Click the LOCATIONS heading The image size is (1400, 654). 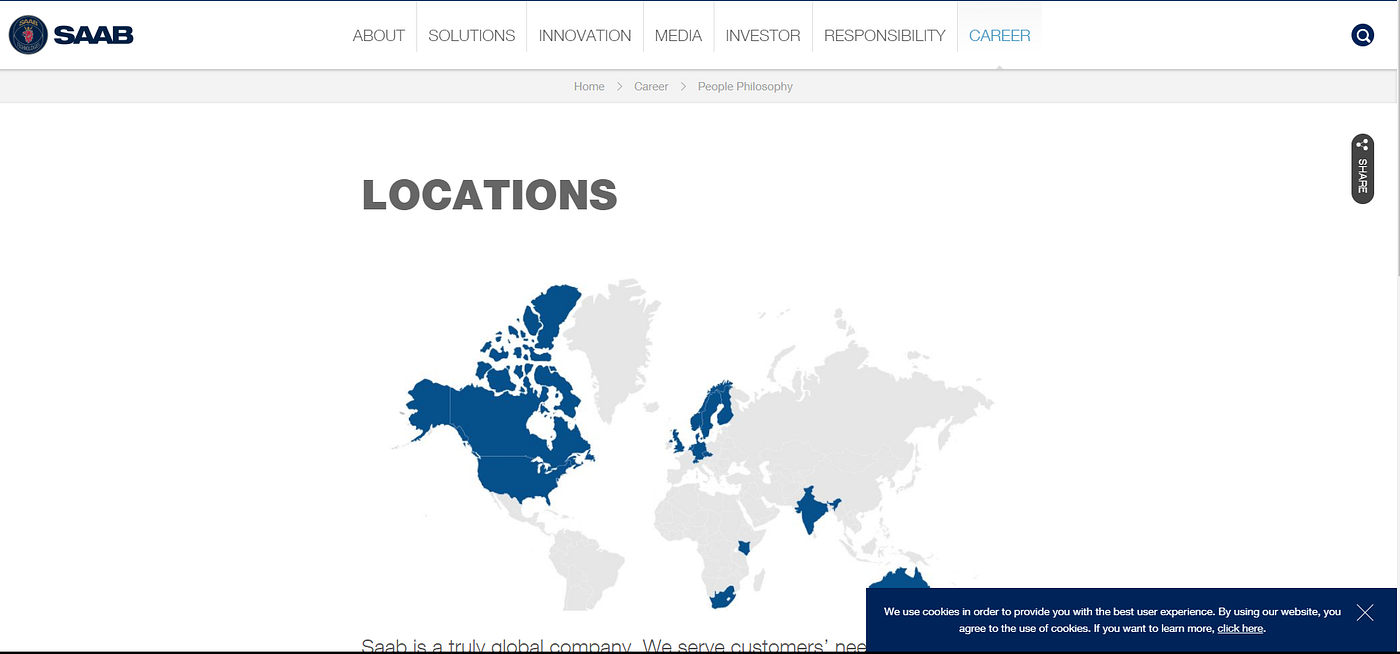click(x=490, y=195)
